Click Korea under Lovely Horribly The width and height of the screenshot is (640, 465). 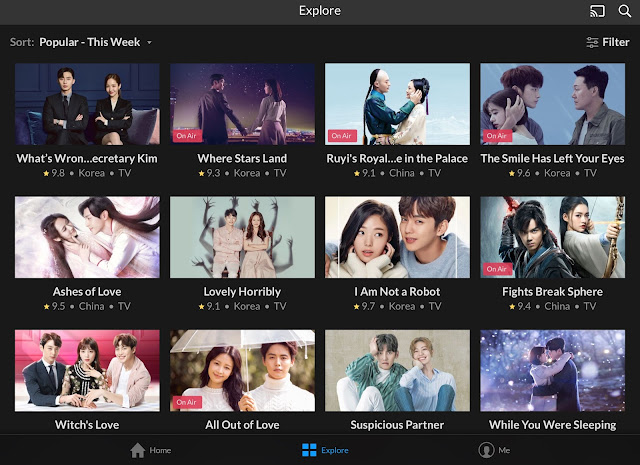pos(247,306)
